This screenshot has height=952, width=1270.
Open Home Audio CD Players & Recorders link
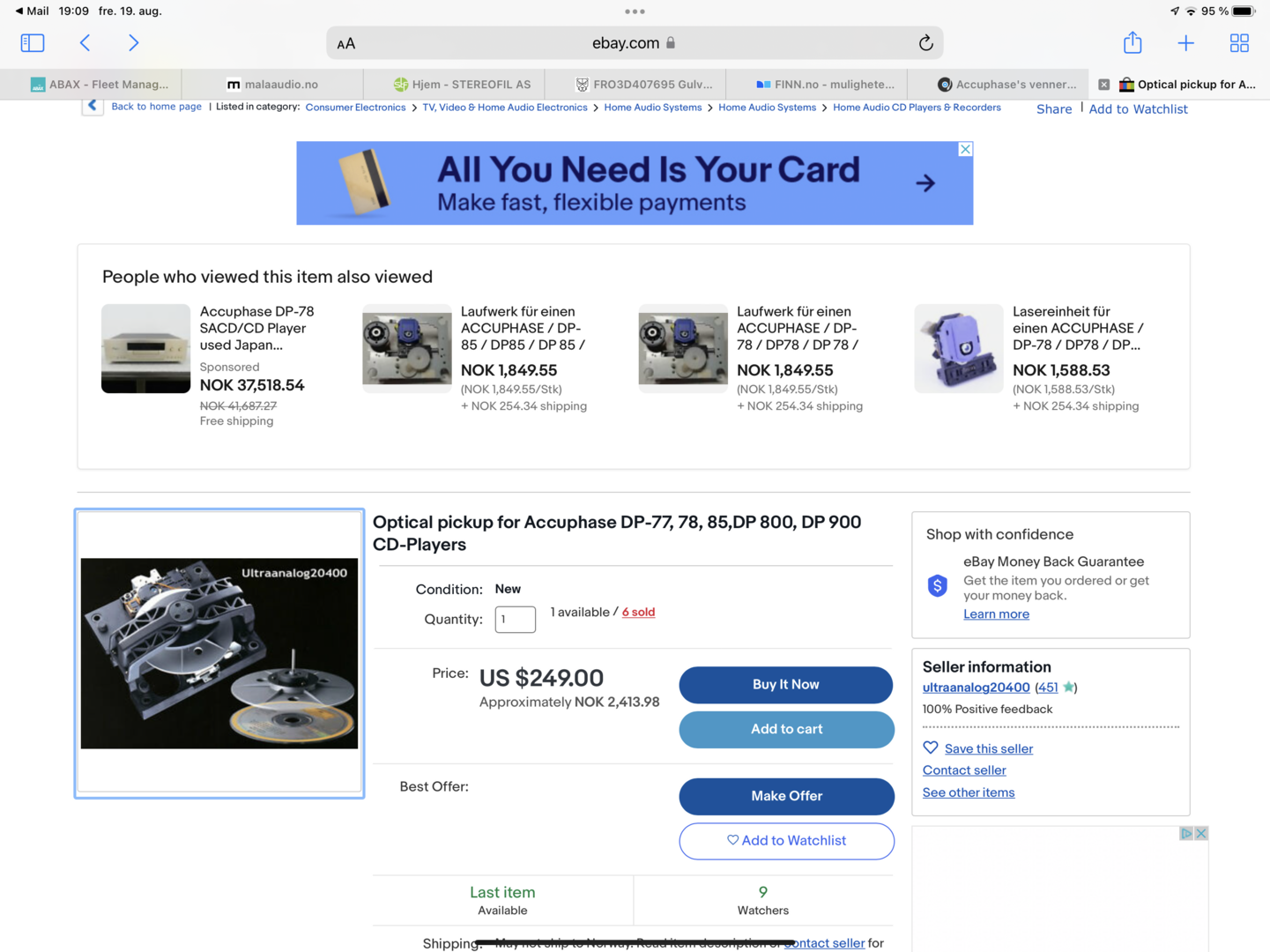[917, 108]
